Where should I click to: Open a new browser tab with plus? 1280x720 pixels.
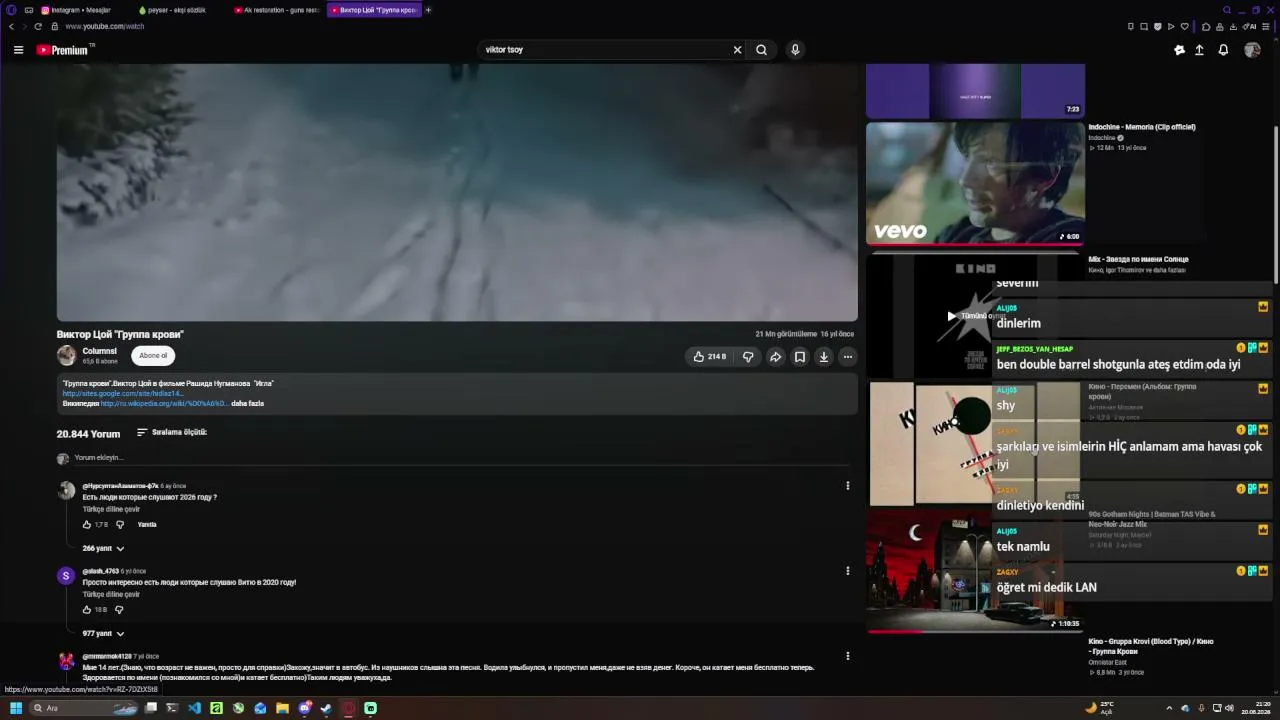pyautogui.click(x=429, y=10)
